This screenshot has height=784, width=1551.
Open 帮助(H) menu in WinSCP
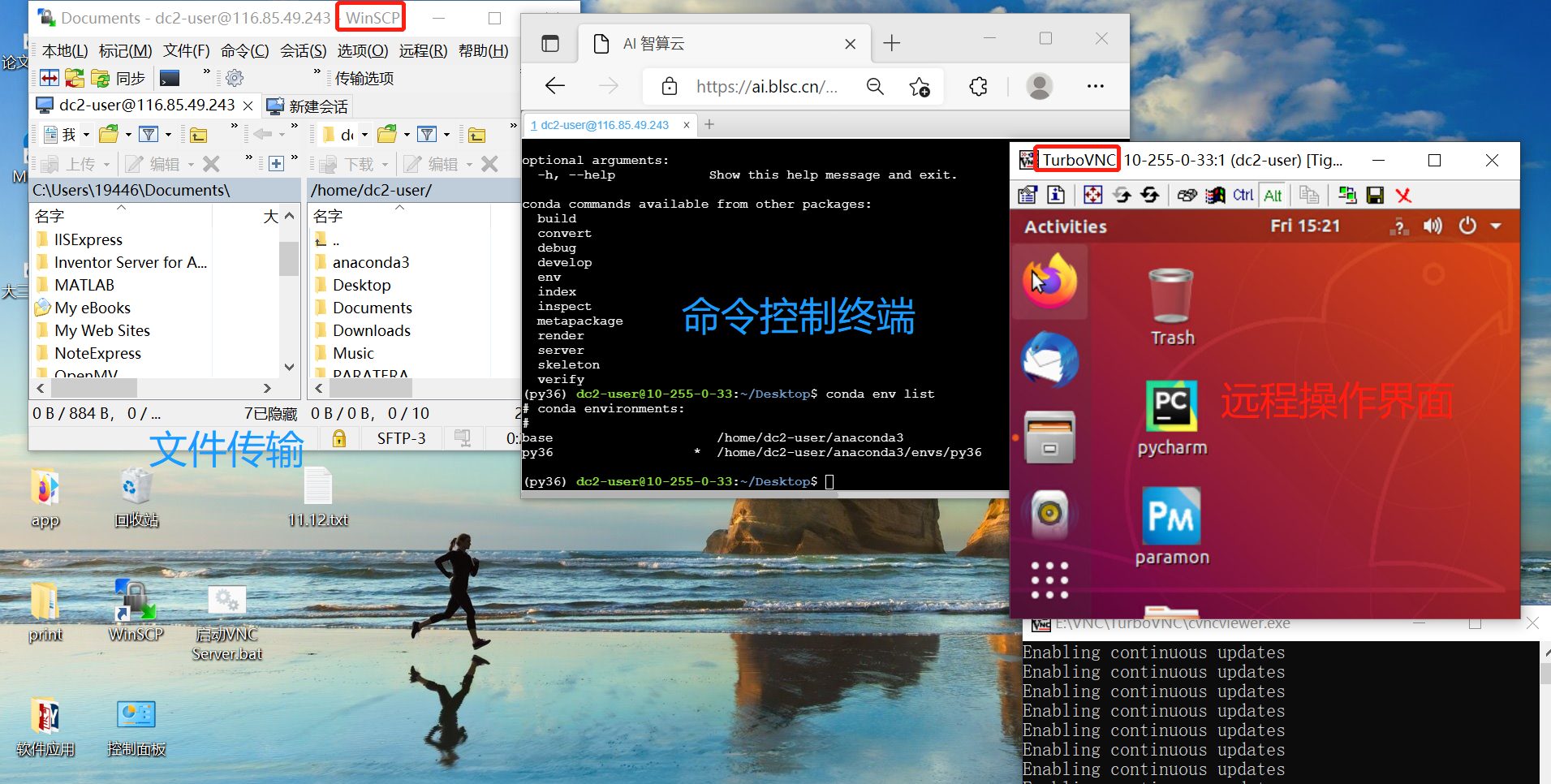484,50
